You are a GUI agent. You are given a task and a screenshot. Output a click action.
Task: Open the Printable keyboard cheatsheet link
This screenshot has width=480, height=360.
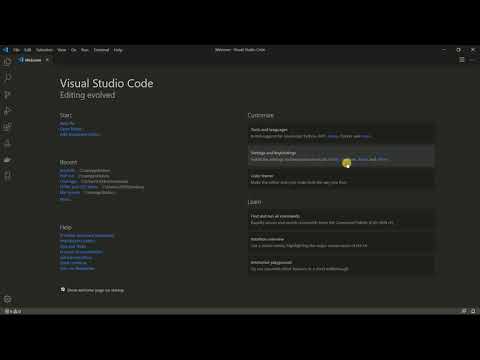(87, 236)
